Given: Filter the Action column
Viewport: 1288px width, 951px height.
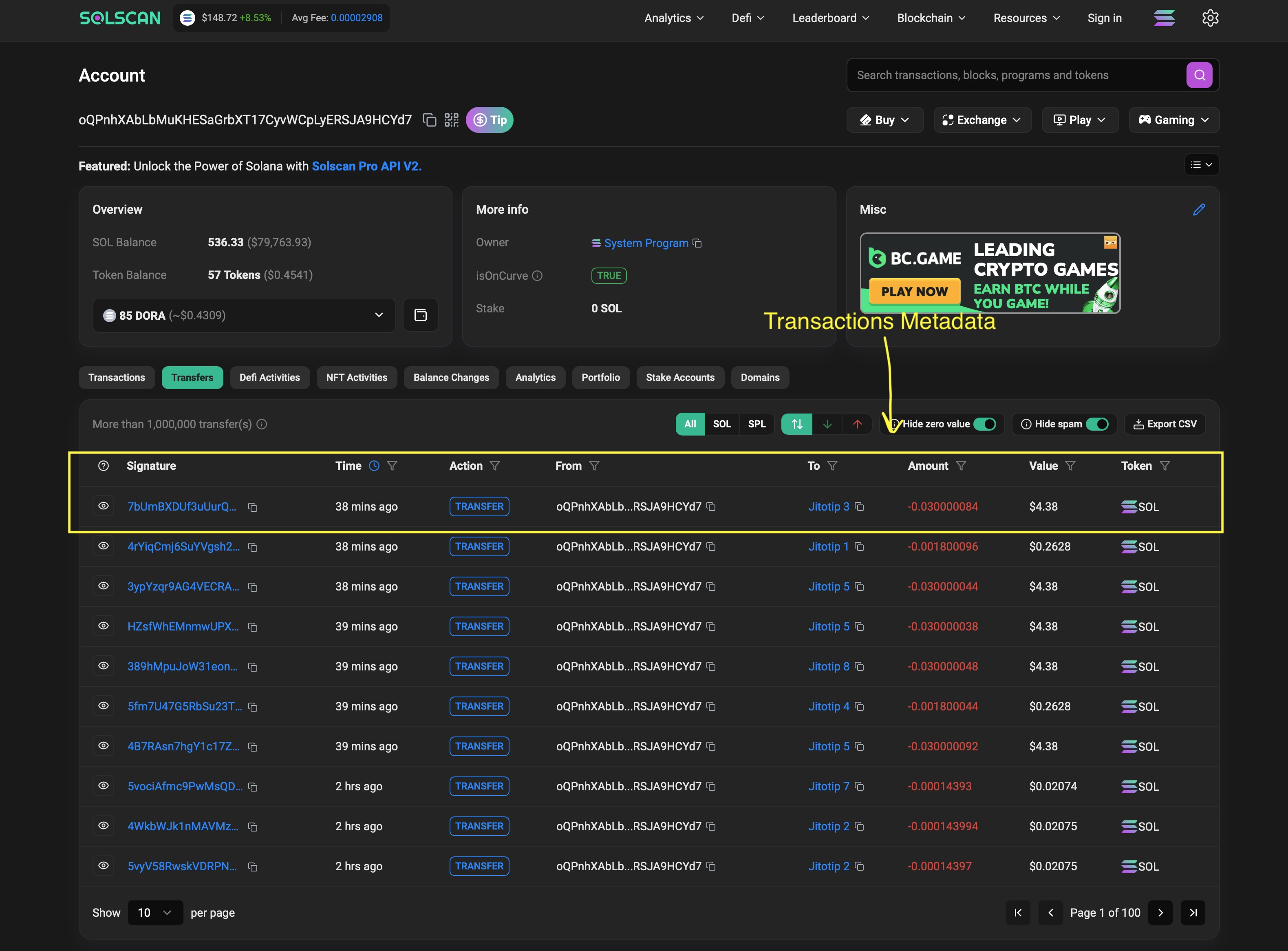Looking at the screenshot, I should pos(495,466).
